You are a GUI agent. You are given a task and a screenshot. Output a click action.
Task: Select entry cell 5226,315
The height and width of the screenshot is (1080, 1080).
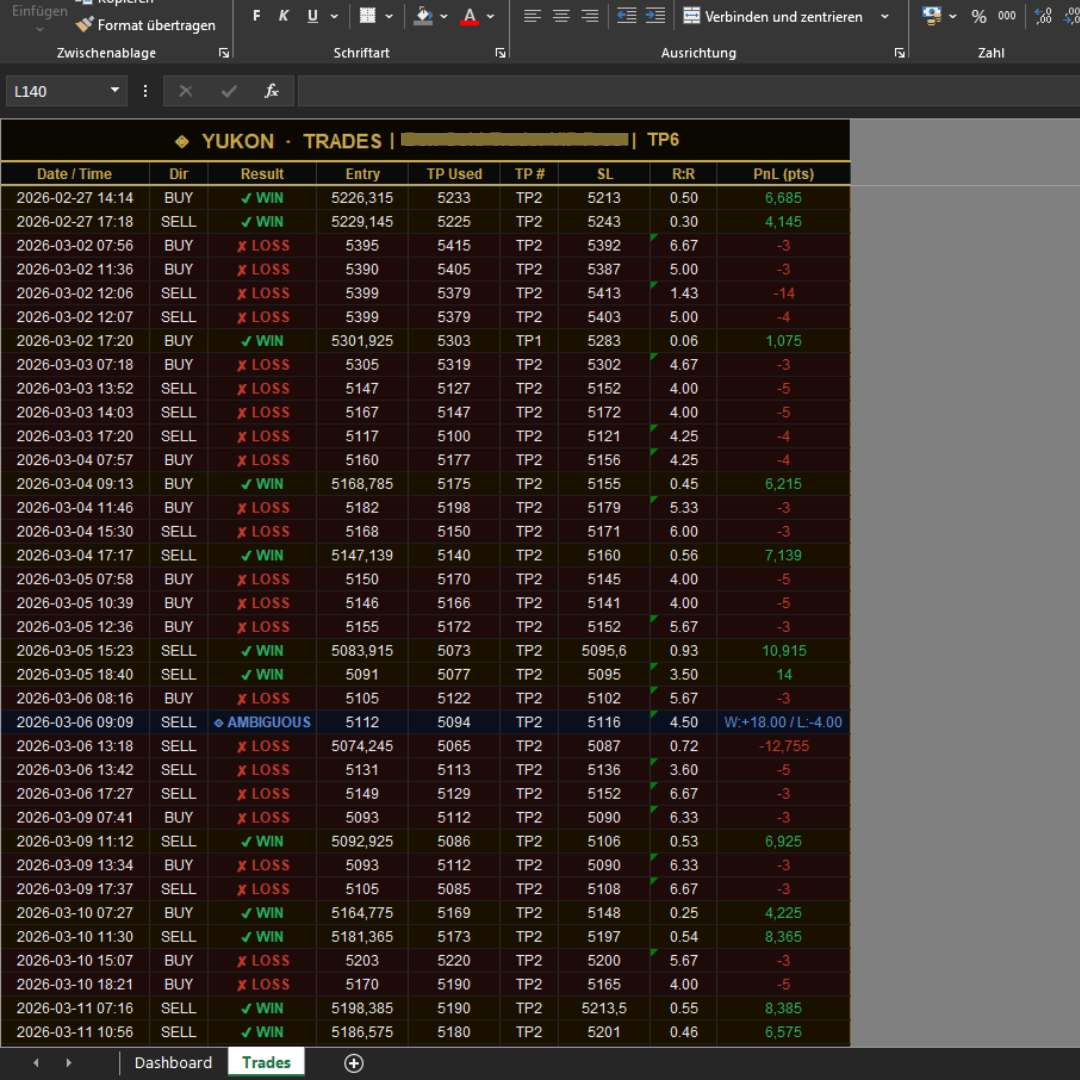[x=362, y=198]
